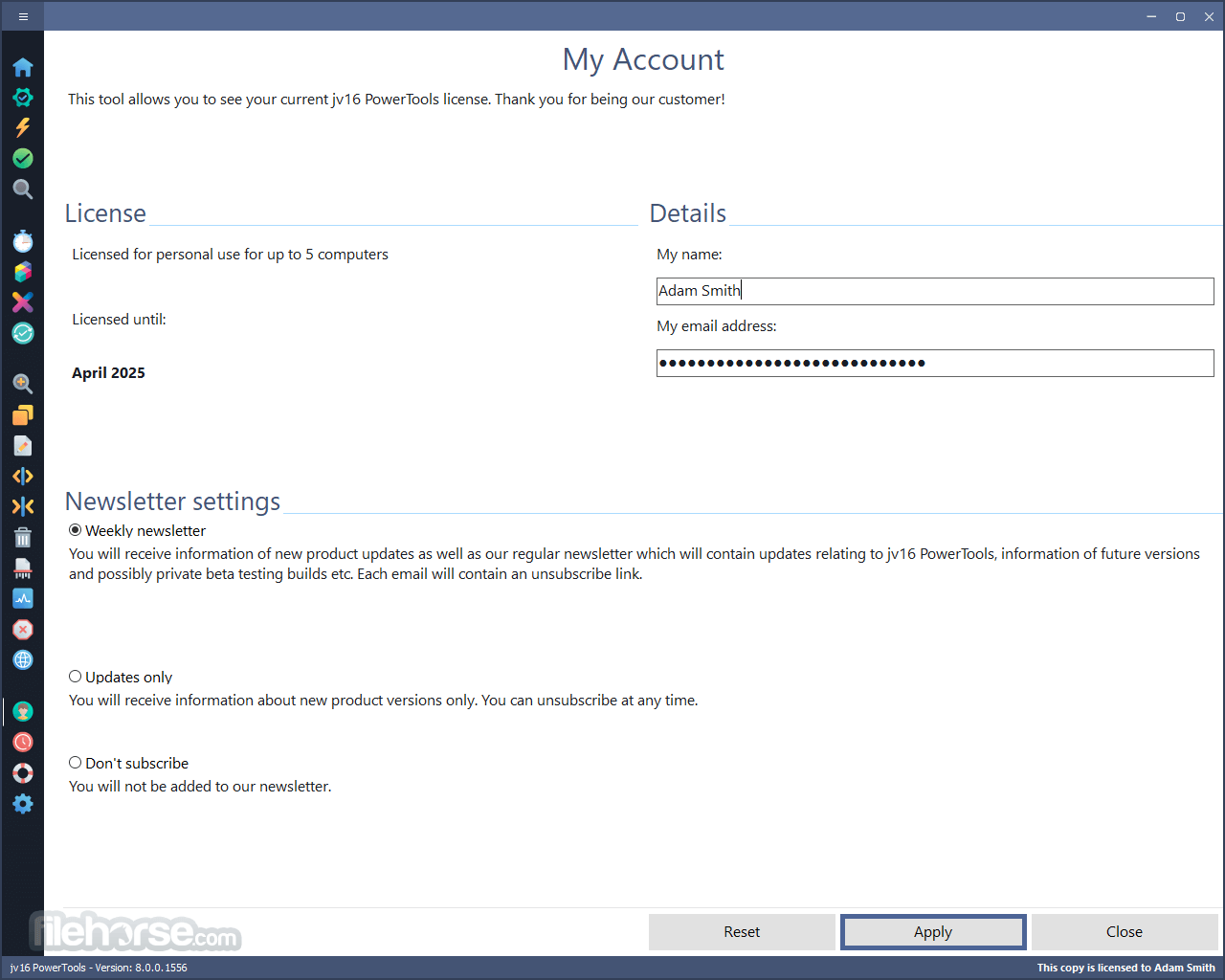Maximize the jv16 PowerTools window
The width and height of the screenshot is (1225, 980).
click(x=1180, y=16)
